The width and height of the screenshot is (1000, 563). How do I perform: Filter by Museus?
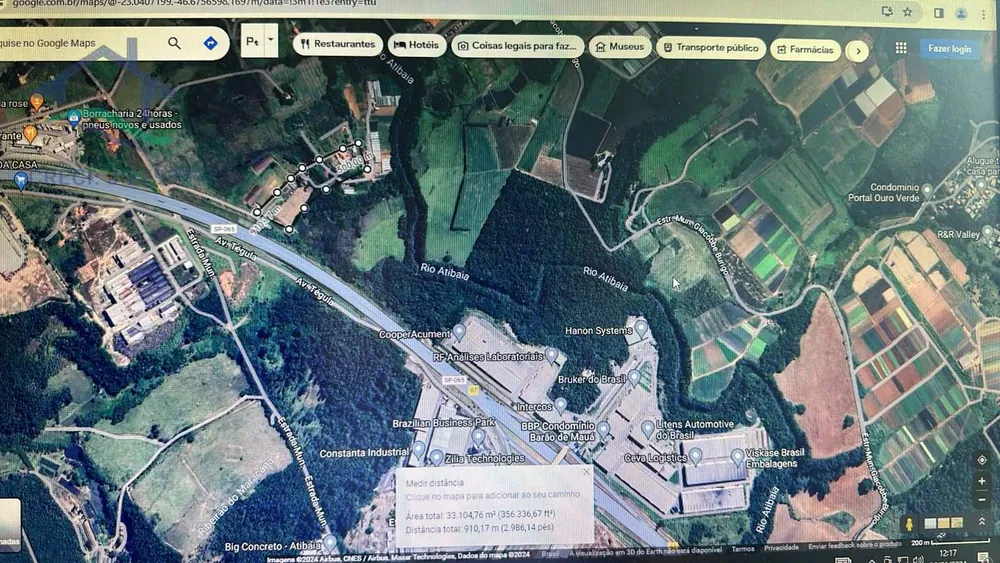pyautogui.click(x=620, y=47)
